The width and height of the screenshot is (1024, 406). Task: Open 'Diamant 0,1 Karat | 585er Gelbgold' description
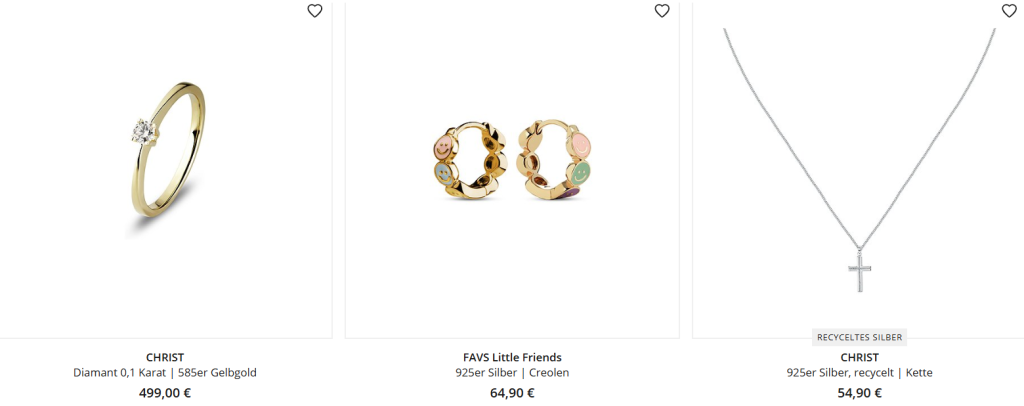point(165,373)
